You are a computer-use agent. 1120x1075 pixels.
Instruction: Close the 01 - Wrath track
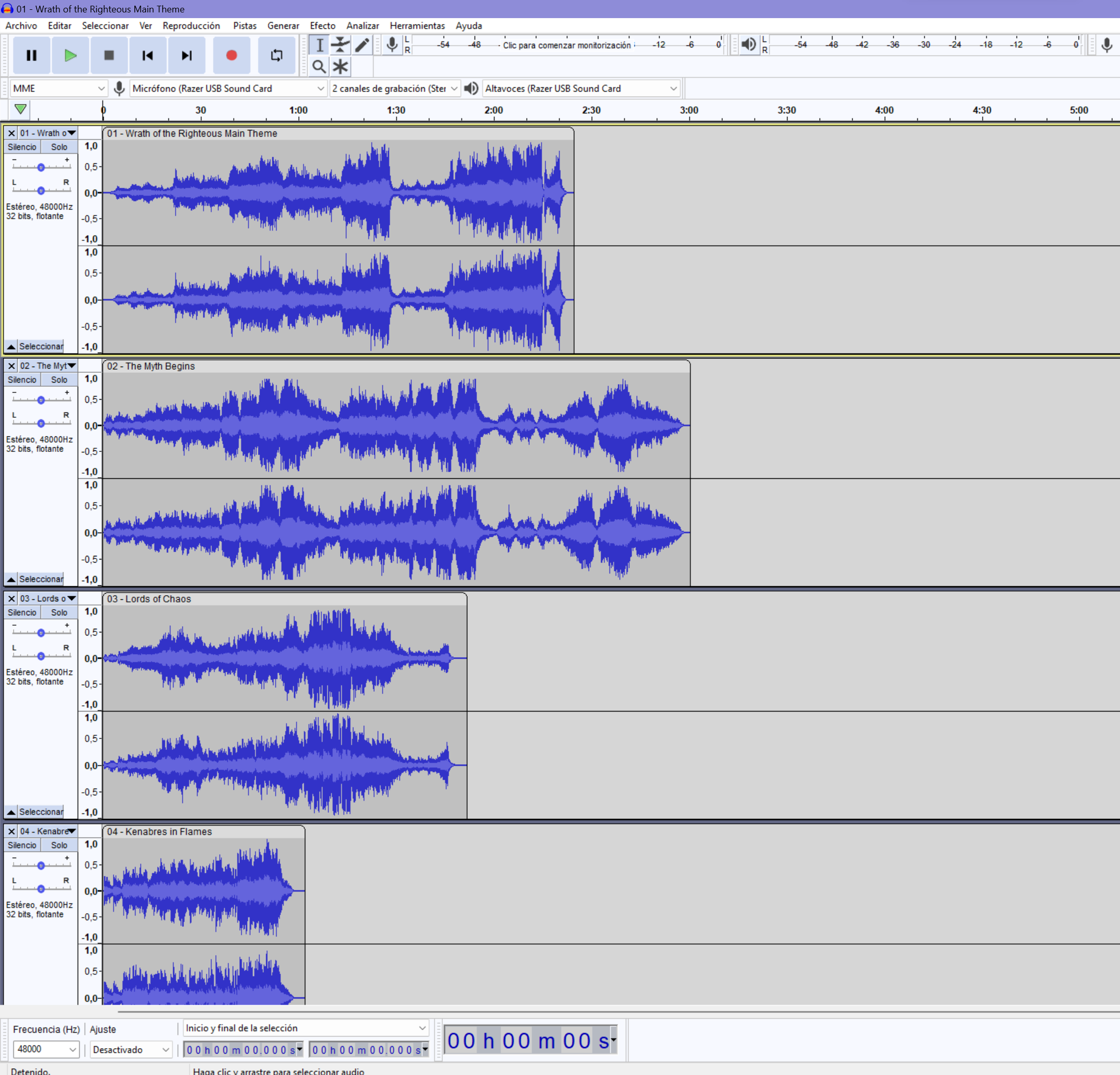tap(11, 133)
